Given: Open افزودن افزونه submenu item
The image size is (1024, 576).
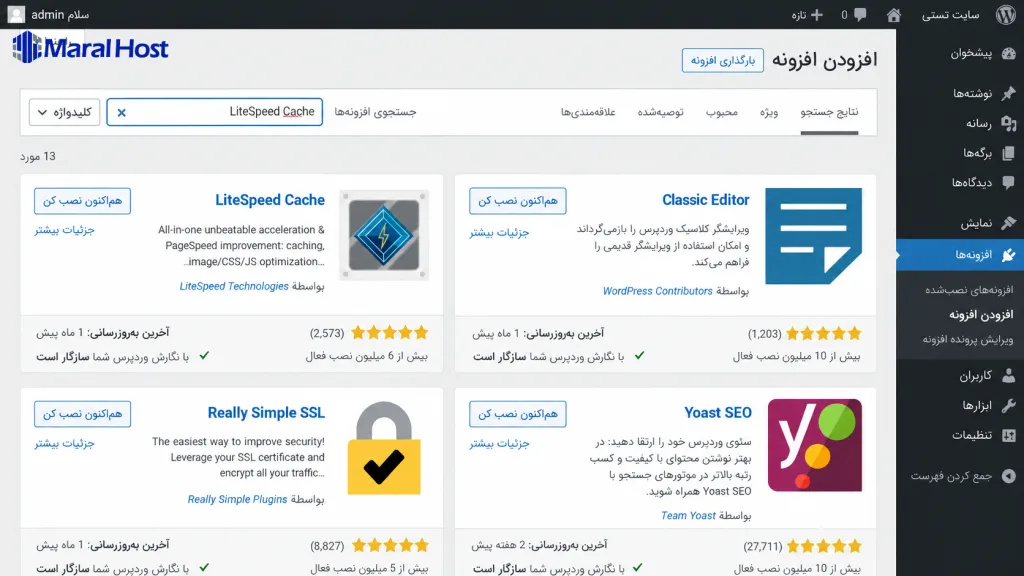Looking at the screenshot, I should tap(981, 315).
